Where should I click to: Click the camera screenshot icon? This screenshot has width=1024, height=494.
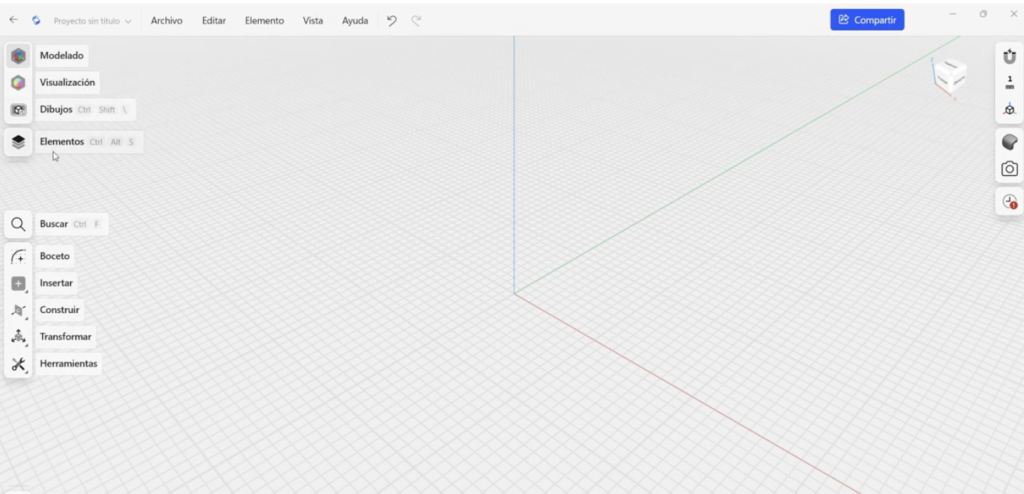(x=1009, y=169)
